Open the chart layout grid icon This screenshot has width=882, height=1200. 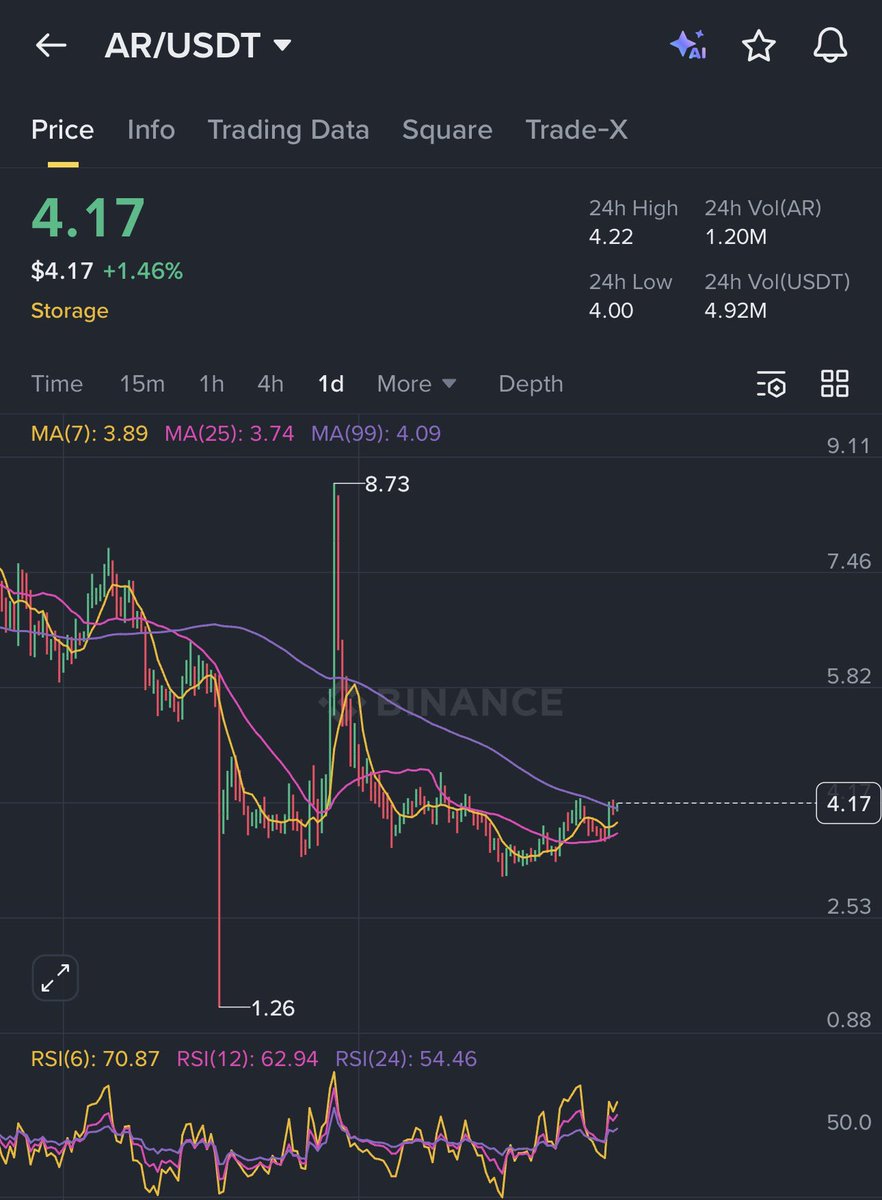(834, 383)
